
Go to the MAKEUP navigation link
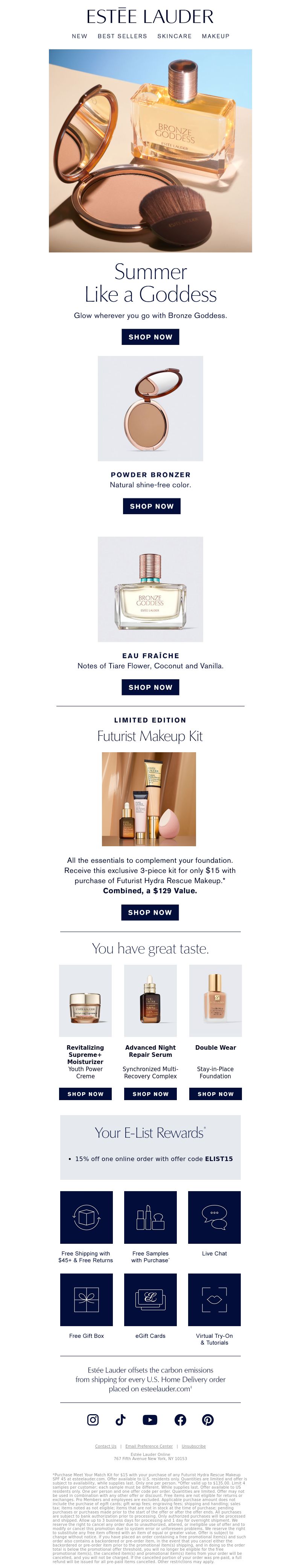click(x=216, y=36)
